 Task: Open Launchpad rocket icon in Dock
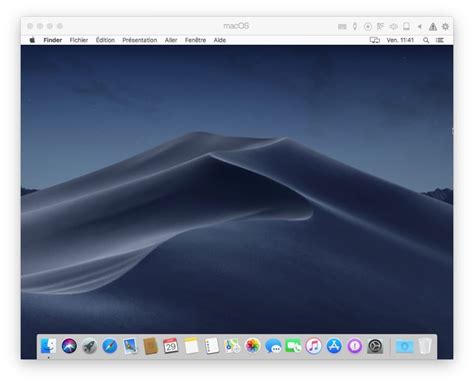89,346
